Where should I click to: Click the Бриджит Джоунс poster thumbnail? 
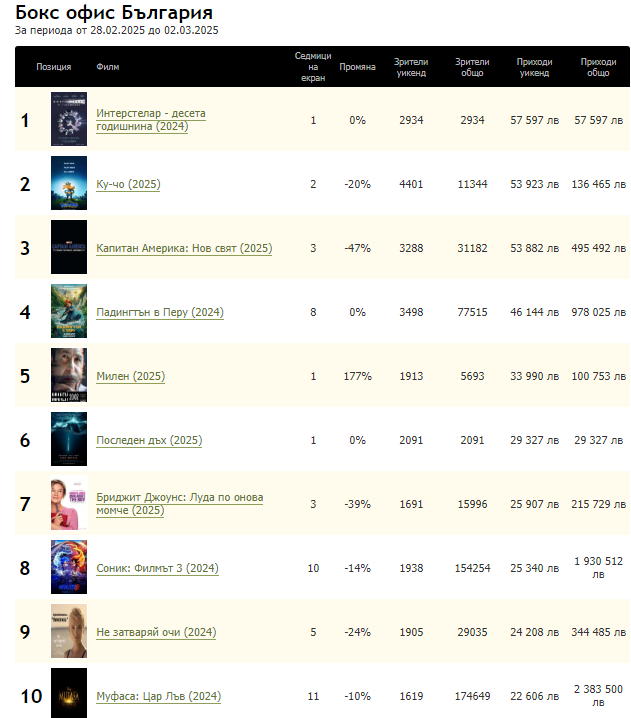pyautogui.click(x=69, y=504)
